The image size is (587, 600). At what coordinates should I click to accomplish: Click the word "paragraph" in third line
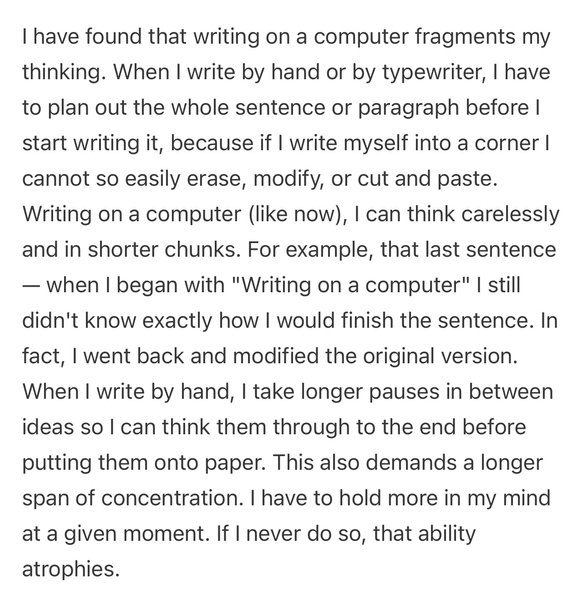pyautogui.click(x=408, y=108)
